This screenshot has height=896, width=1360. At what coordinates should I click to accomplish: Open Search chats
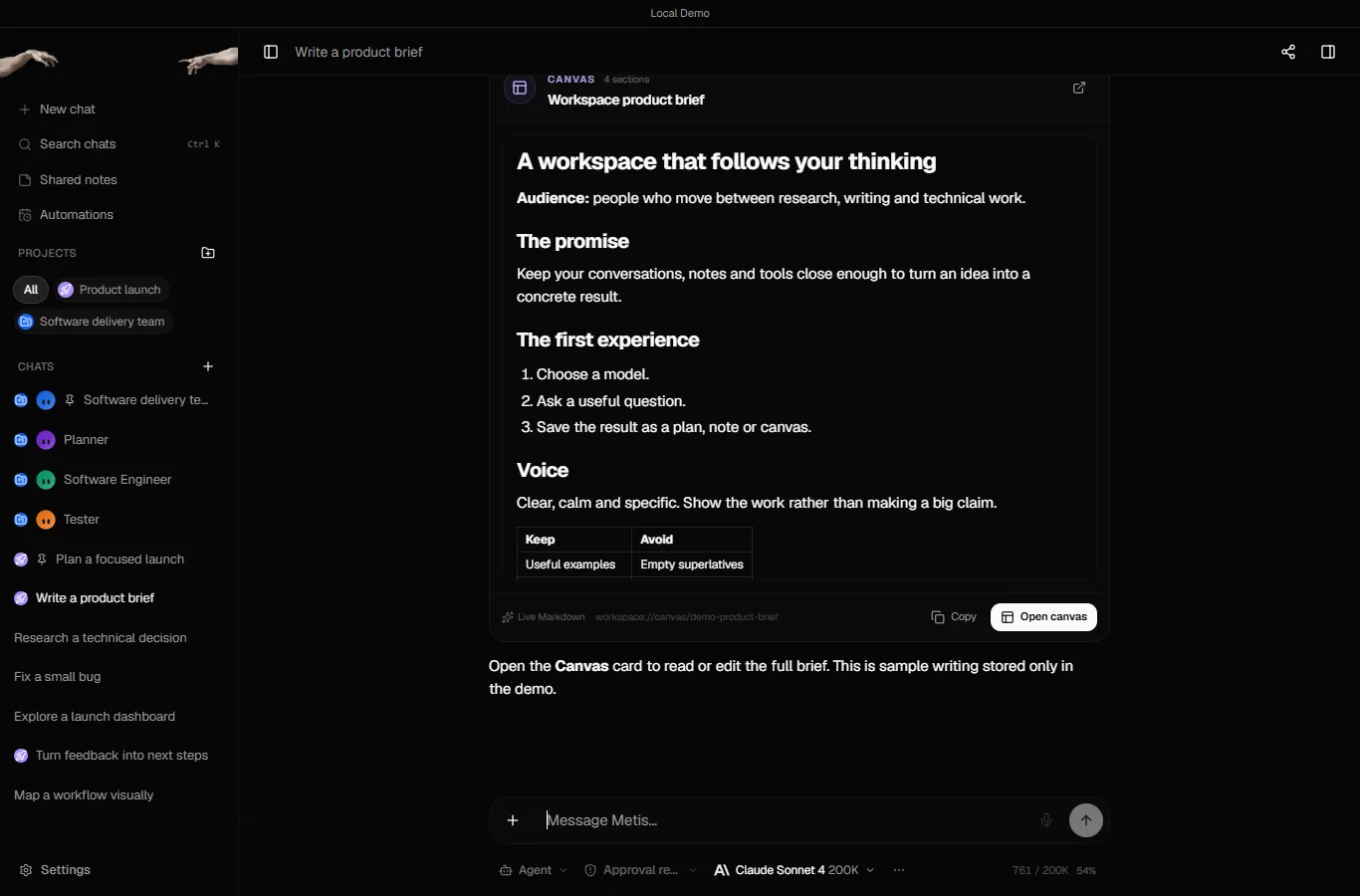[118, 144]
